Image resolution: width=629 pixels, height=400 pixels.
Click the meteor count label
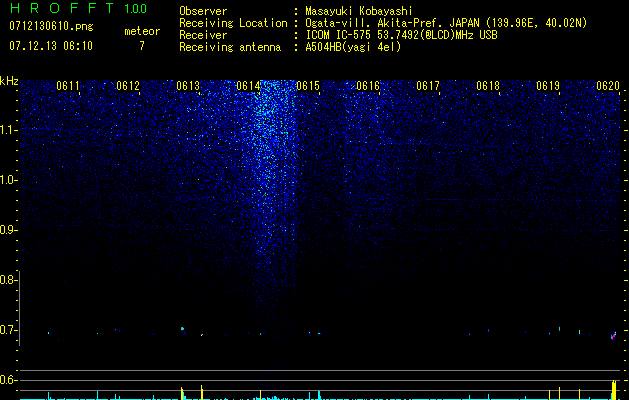click(142, 31)
